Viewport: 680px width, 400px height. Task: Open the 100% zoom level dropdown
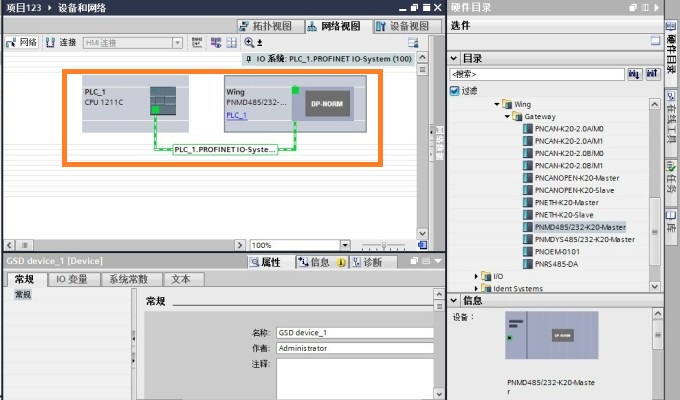(x=345, y=245)
